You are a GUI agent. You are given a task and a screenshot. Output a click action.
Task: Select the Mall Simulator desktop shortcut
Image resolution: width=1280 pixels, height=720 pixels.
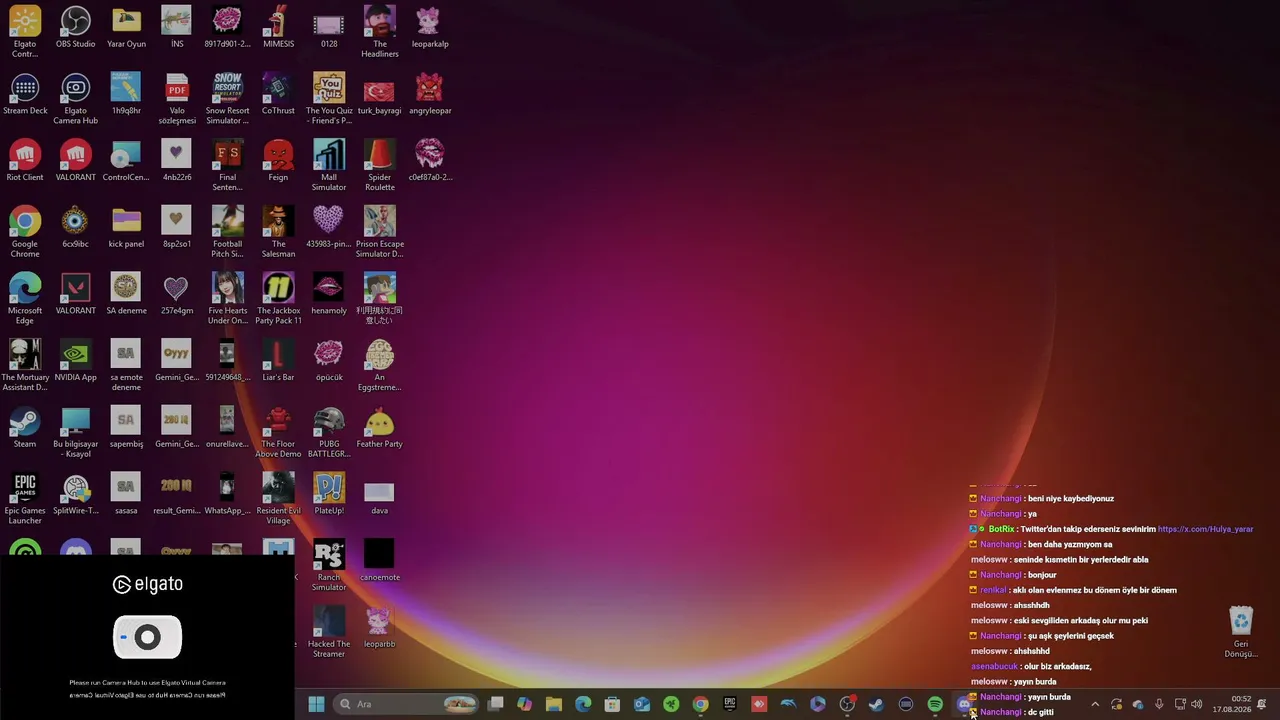point(329,166)
